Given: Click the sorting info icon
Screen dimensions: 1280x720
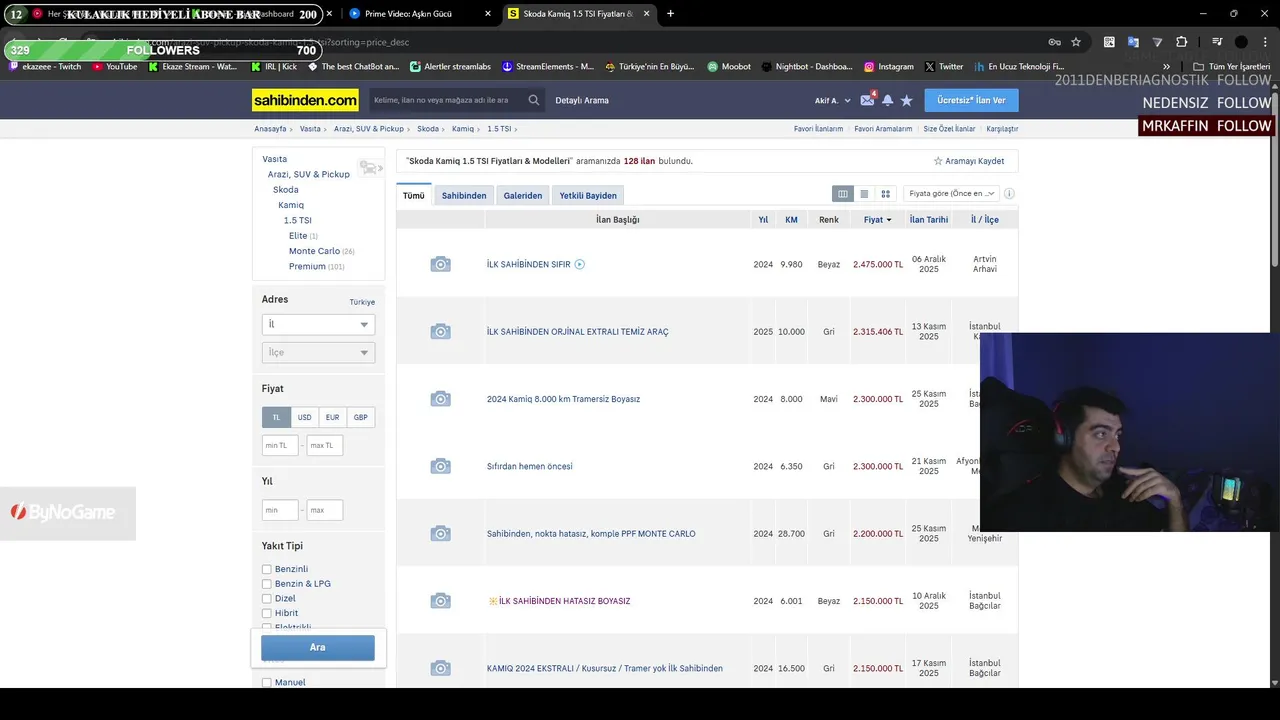Looking at the screenshot, I should pos(1009,194).
